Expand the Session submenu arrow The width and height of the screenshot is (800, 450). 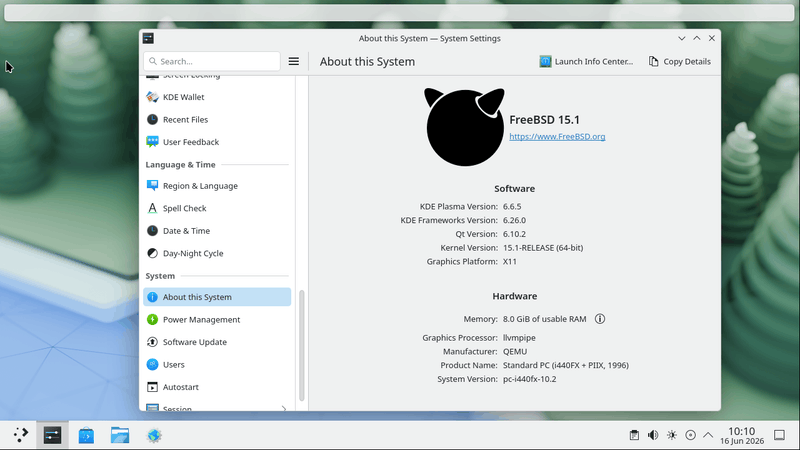point(284,408)
